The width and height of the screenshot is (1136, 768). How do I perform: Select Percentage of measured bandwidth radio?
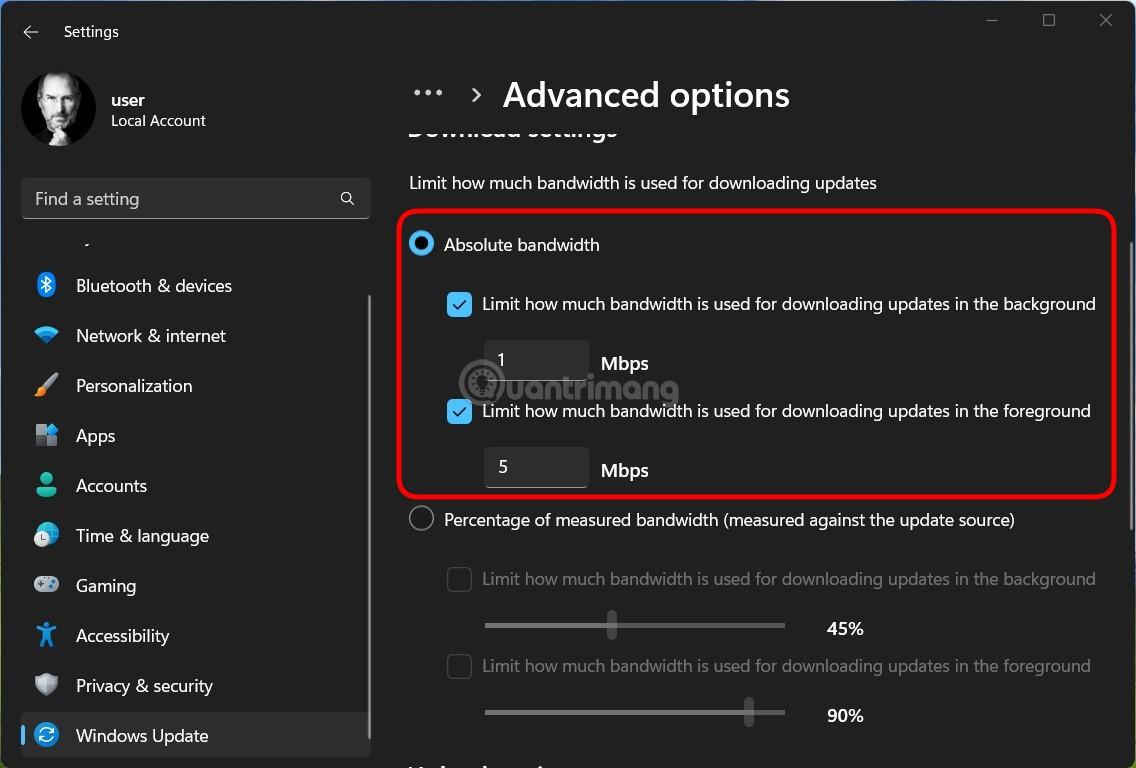coord(422,519)
